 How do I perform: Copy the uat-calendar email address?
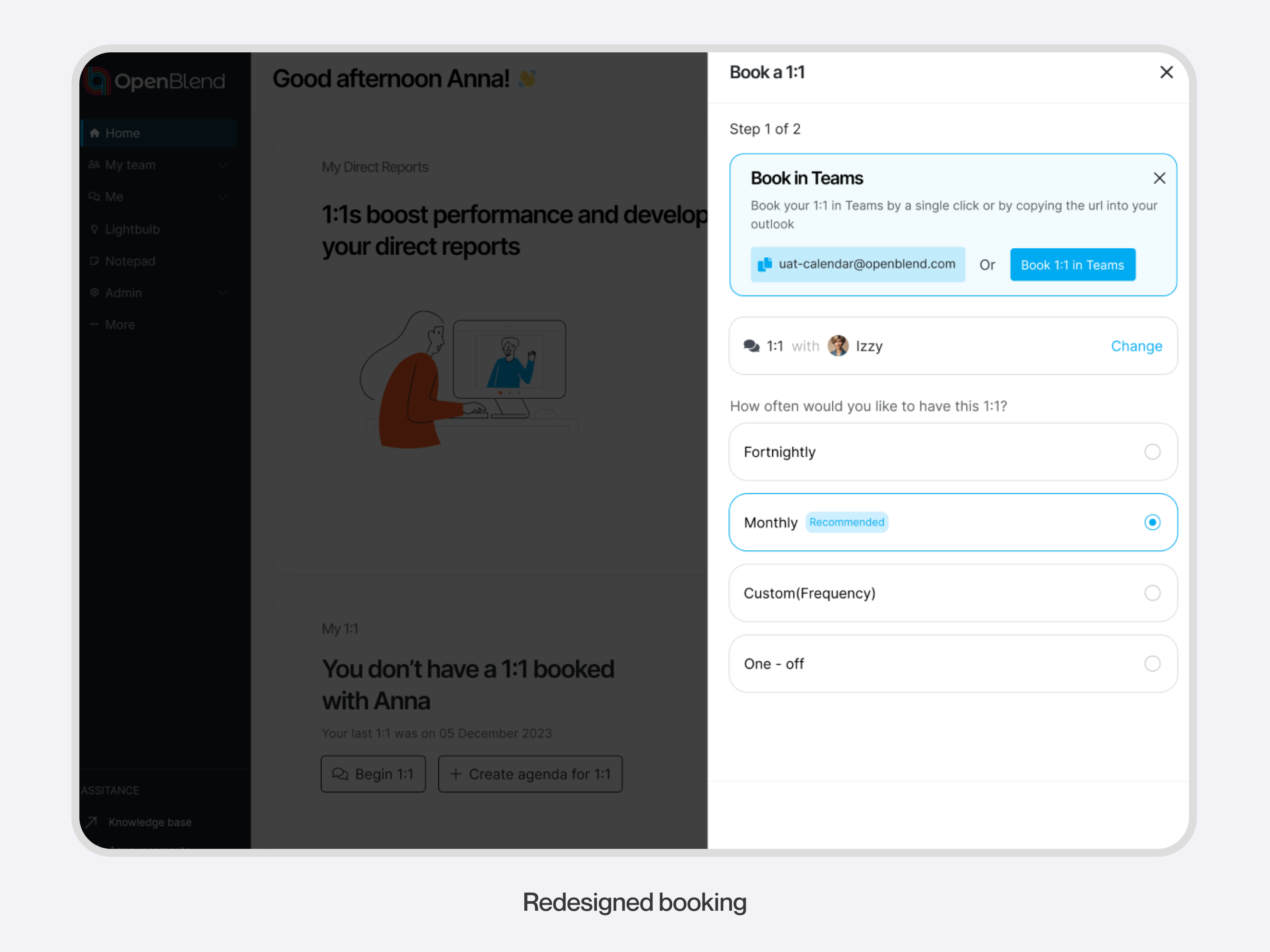click(x=765, y=265)
